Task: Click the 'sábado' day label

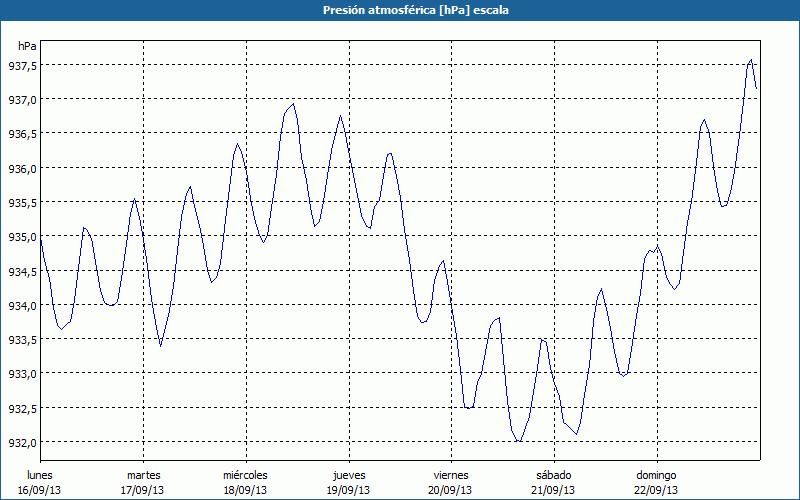Action: pyautogui.click(x=553, y=474)
